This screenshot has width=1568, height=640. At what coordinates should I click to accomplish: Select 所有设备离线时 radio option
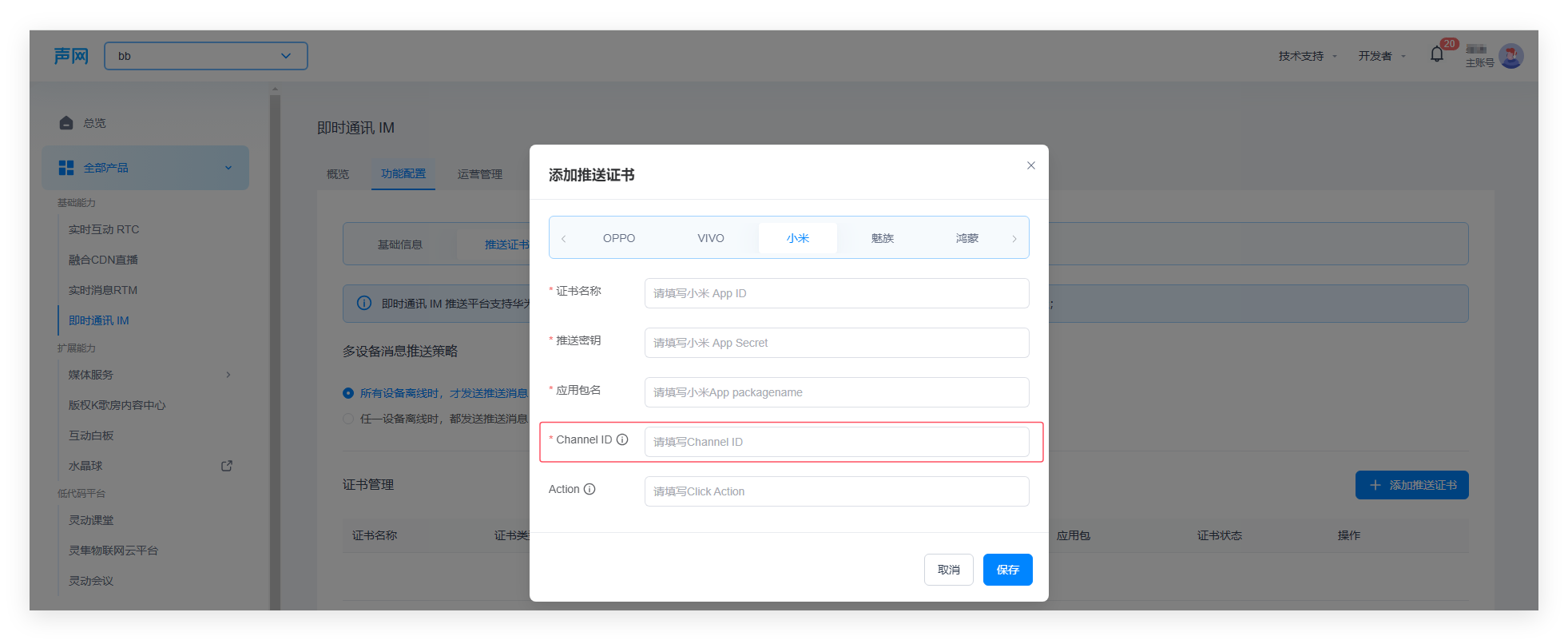coord(348,393)
